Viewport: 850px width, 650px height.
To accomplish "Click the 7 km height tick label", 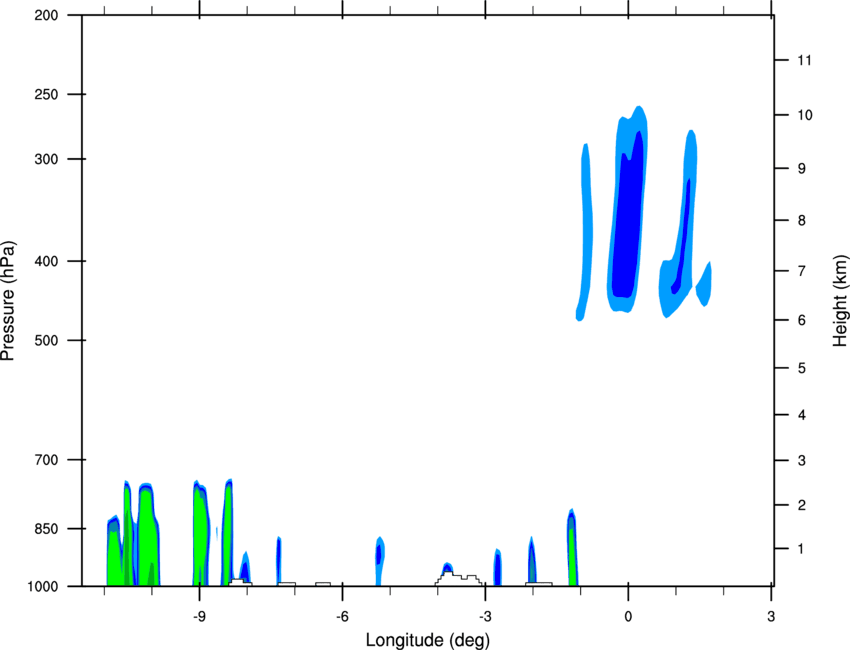I will click(x=802, y=271).
